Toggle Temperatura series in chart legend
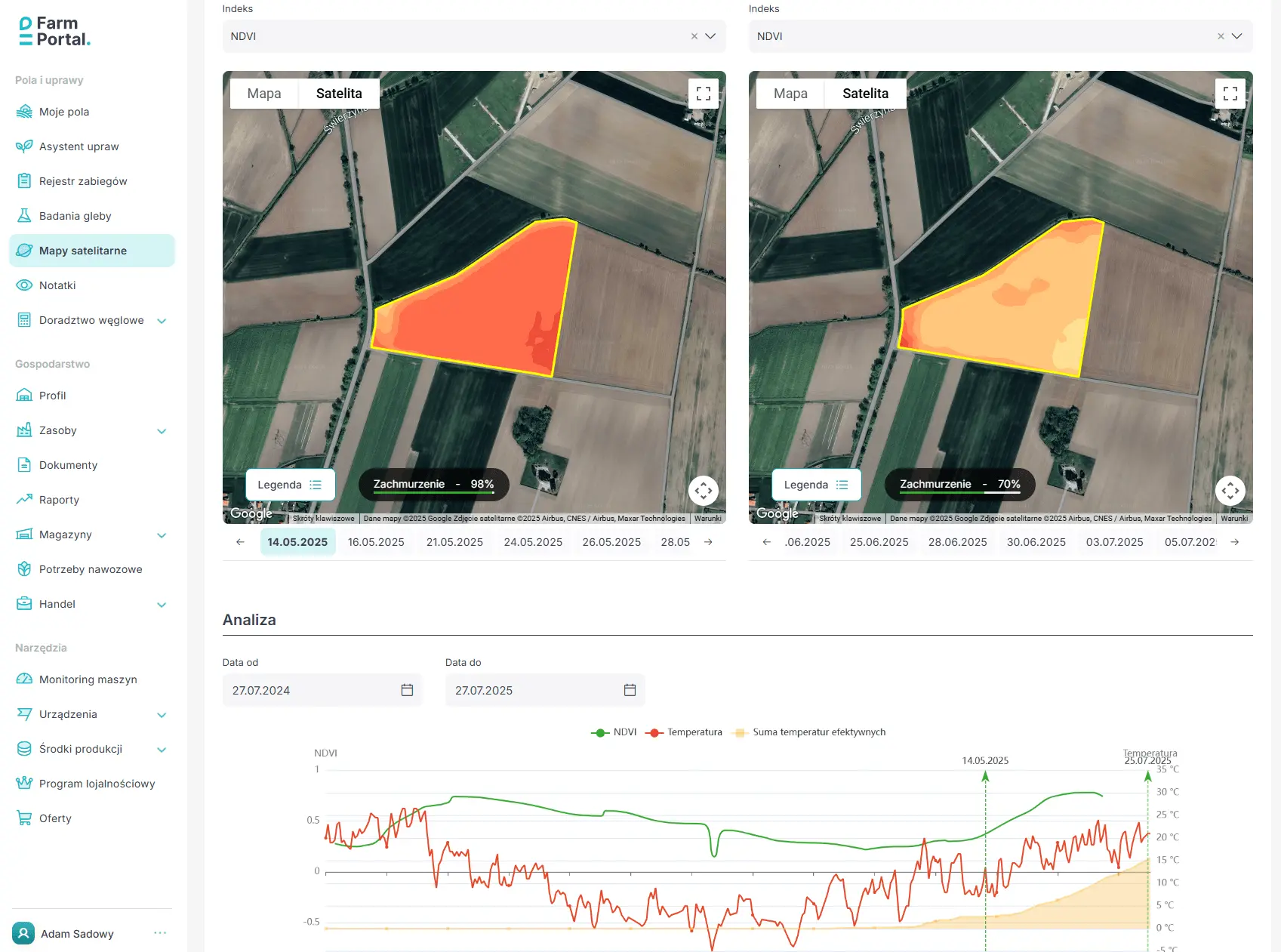Image resolution: width=1281 pixels, height=952 pixels. pyautogui.click(x=685, y=732)
